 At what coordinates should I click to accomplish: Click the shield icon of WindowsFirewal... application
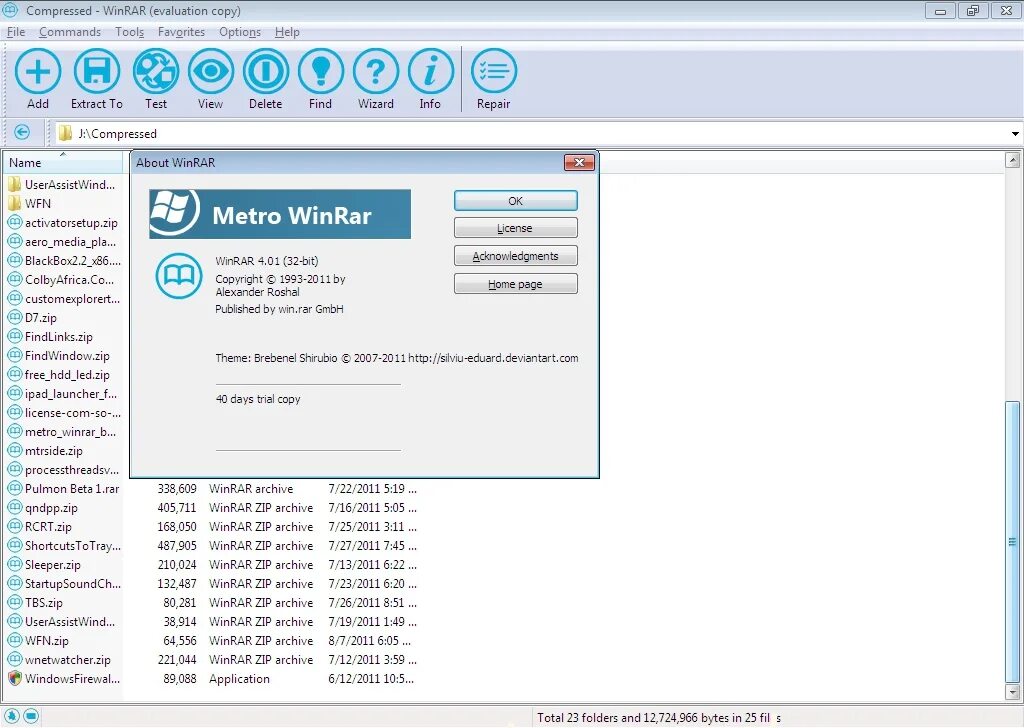[x=15, y=678]
